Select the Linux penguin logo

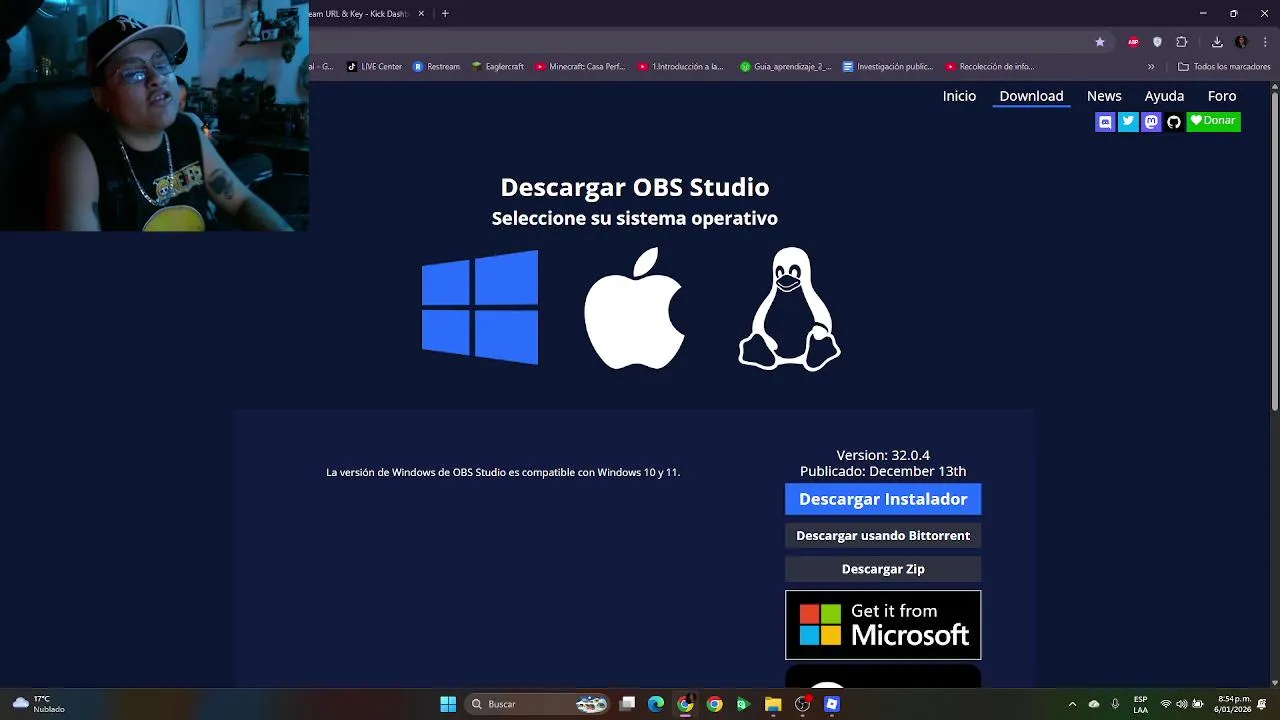coord(789,309)
